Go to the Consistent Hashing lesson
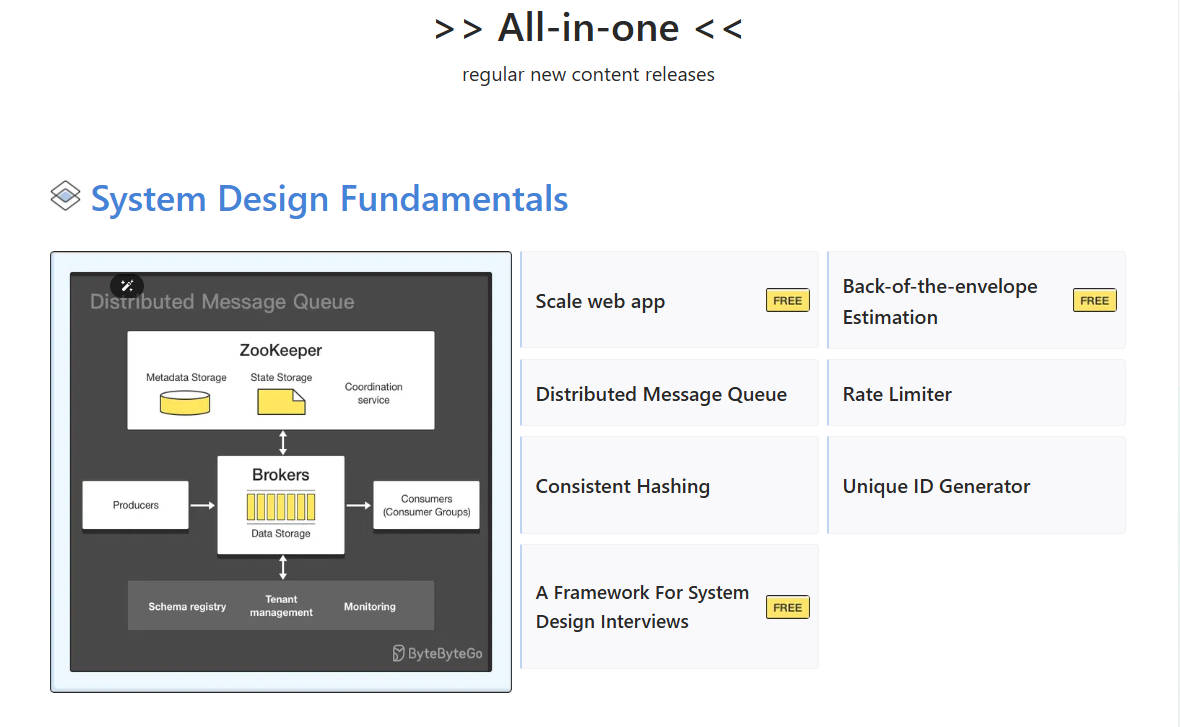 pyautogui.click(x=622, y=486)
